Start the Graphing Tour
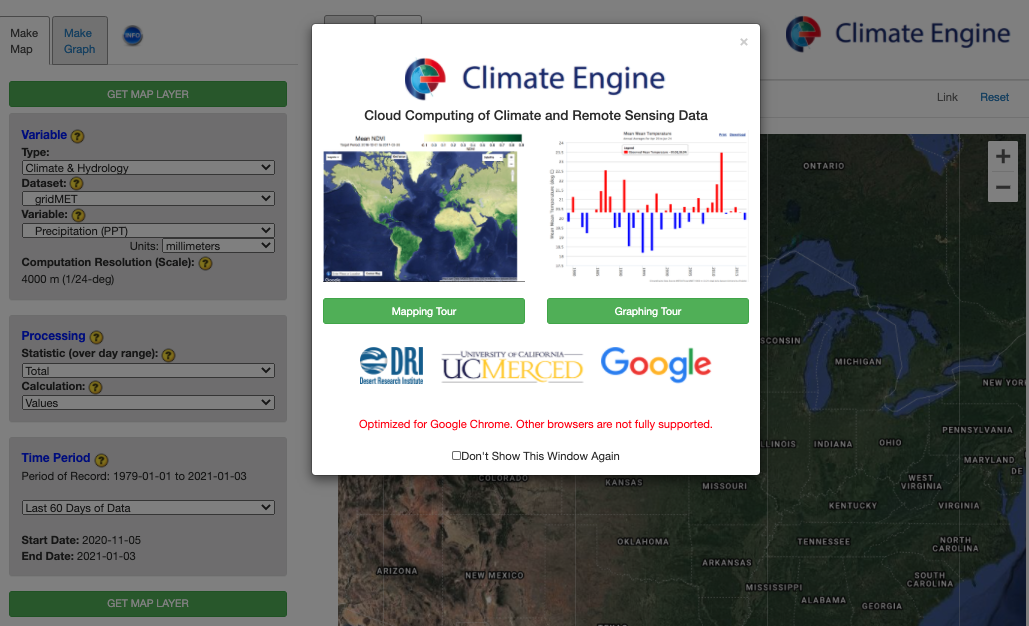The width and height of the screenshot is (1029, 626). [648, 311]
